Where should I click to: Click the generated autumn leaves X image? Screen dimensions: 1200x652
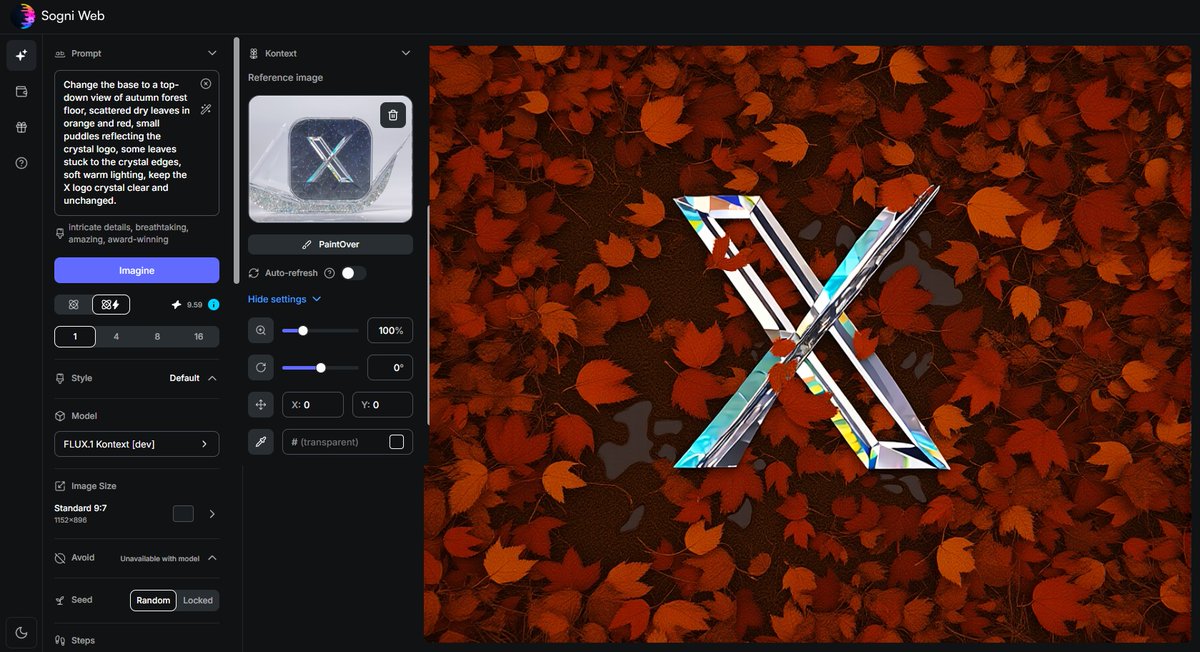(x=811, y=343)
